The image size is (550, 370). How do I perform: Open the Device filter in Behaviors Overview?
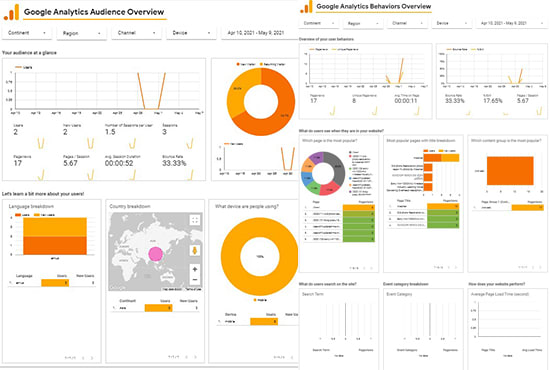(451, 23)
